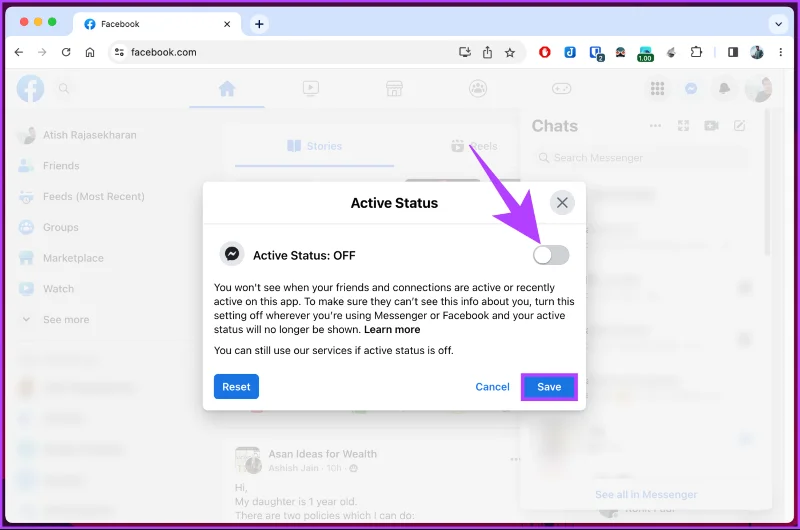The width and height of the screenshot is (800, 530).
Task: Share this page icon in address bar
Action: tap(487, 52)
